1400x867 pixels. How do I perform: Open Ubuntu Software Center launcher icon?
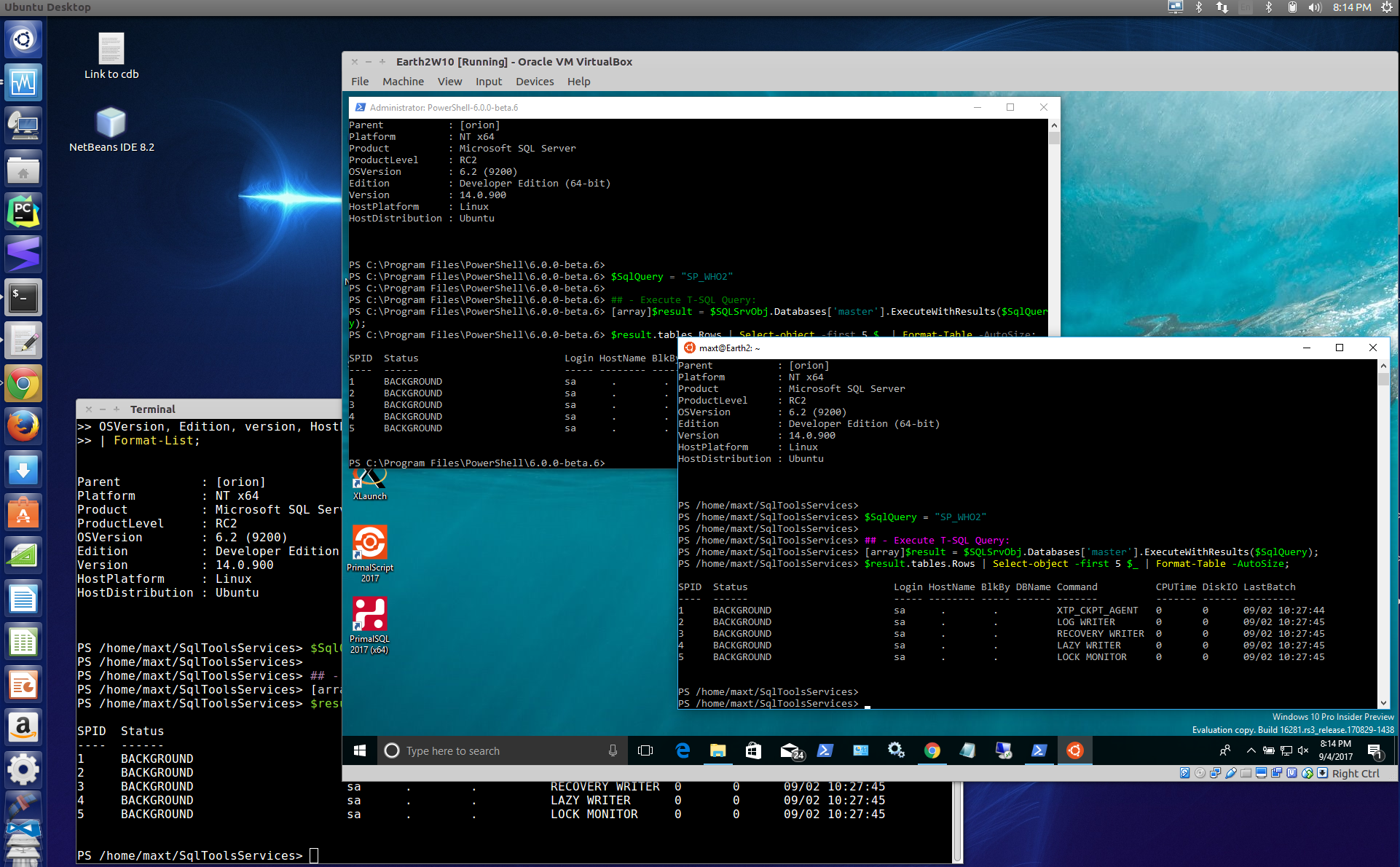click(x=23, y=513)
